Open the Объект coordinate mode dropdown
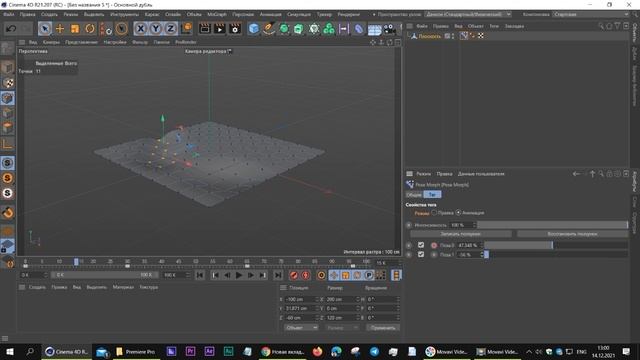Viewport: 640px width, 360px height. point(301,328)
